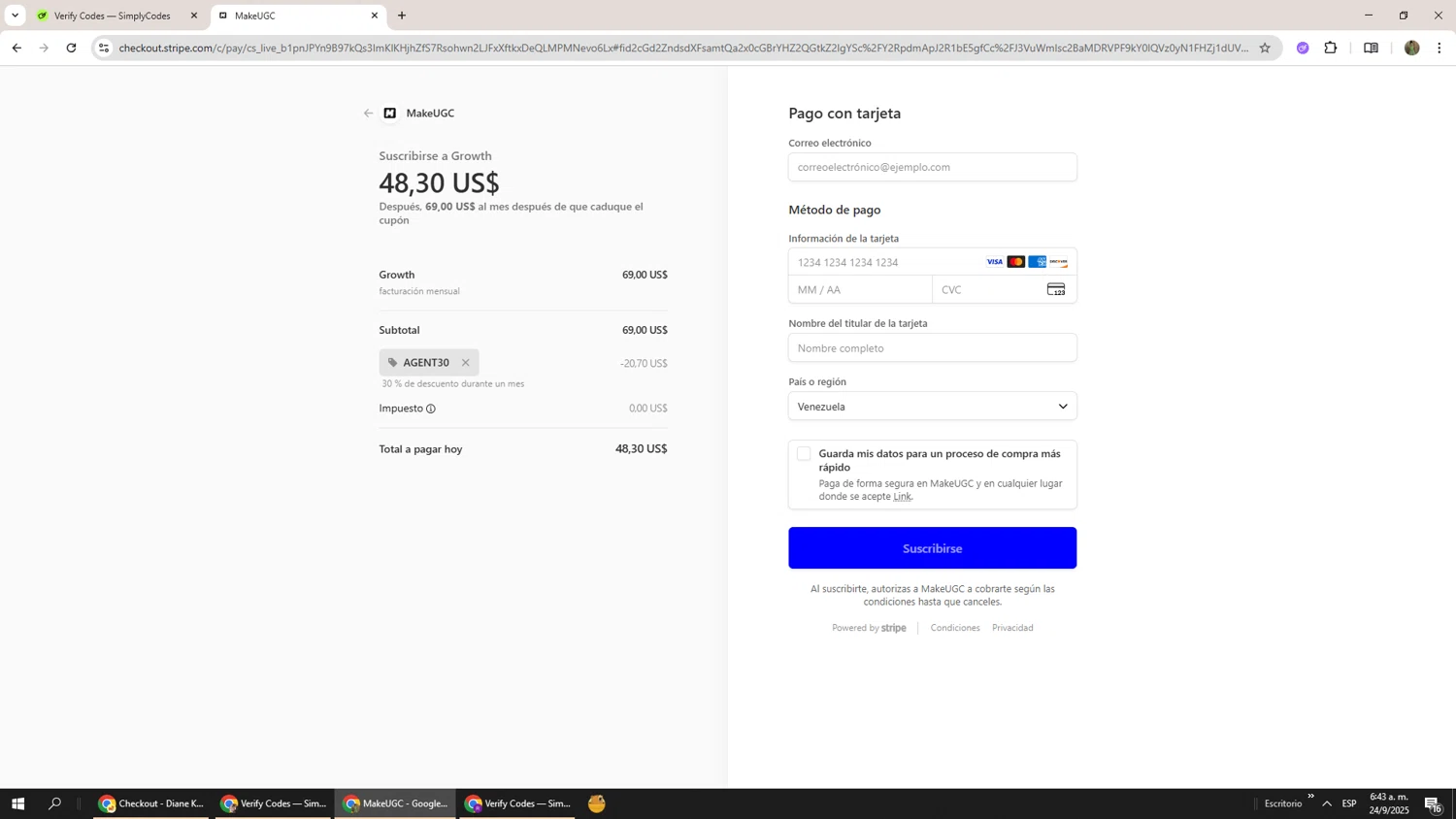The image size is (1456, 819).
Task: Click the purple extension icon in toolbar
Action: click(x=1303, y=48)
